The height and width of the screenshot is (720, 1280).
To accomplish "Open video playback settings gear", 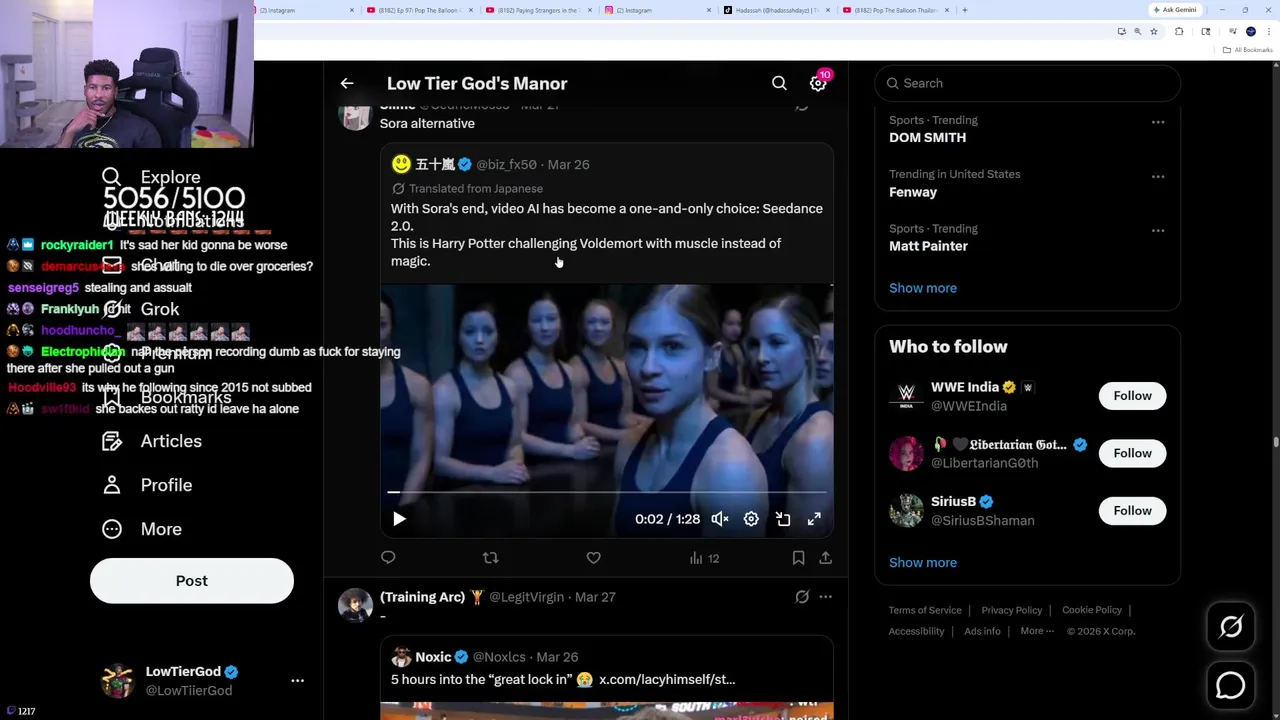I will point(751,519).
